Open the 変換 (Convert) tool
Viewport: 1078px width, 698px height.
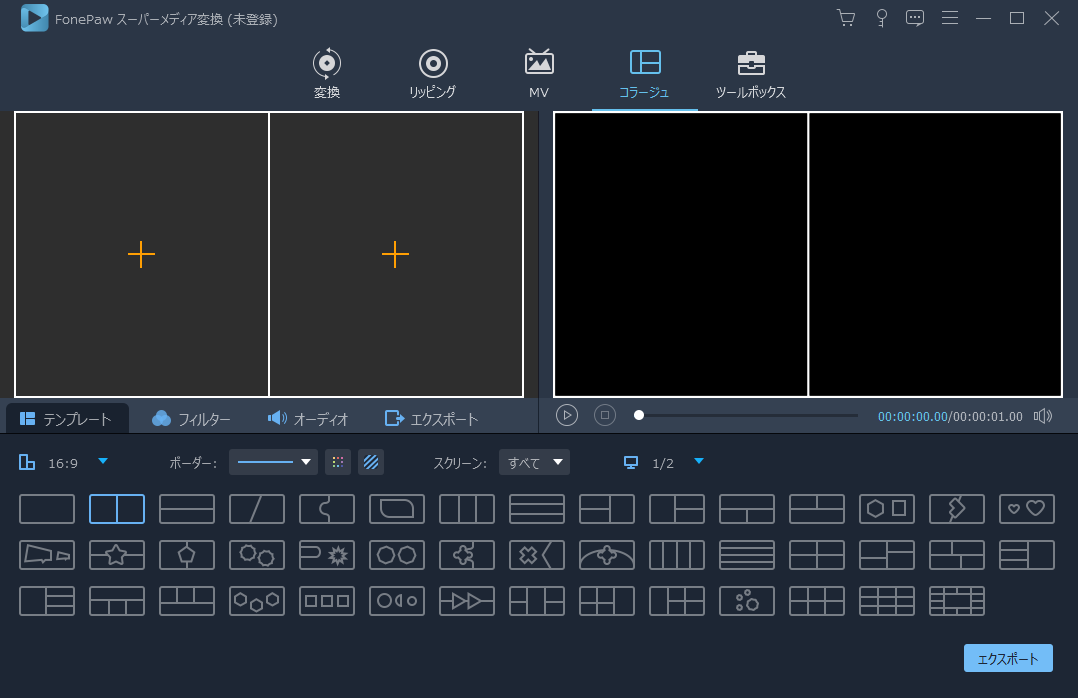pos(326,73)
